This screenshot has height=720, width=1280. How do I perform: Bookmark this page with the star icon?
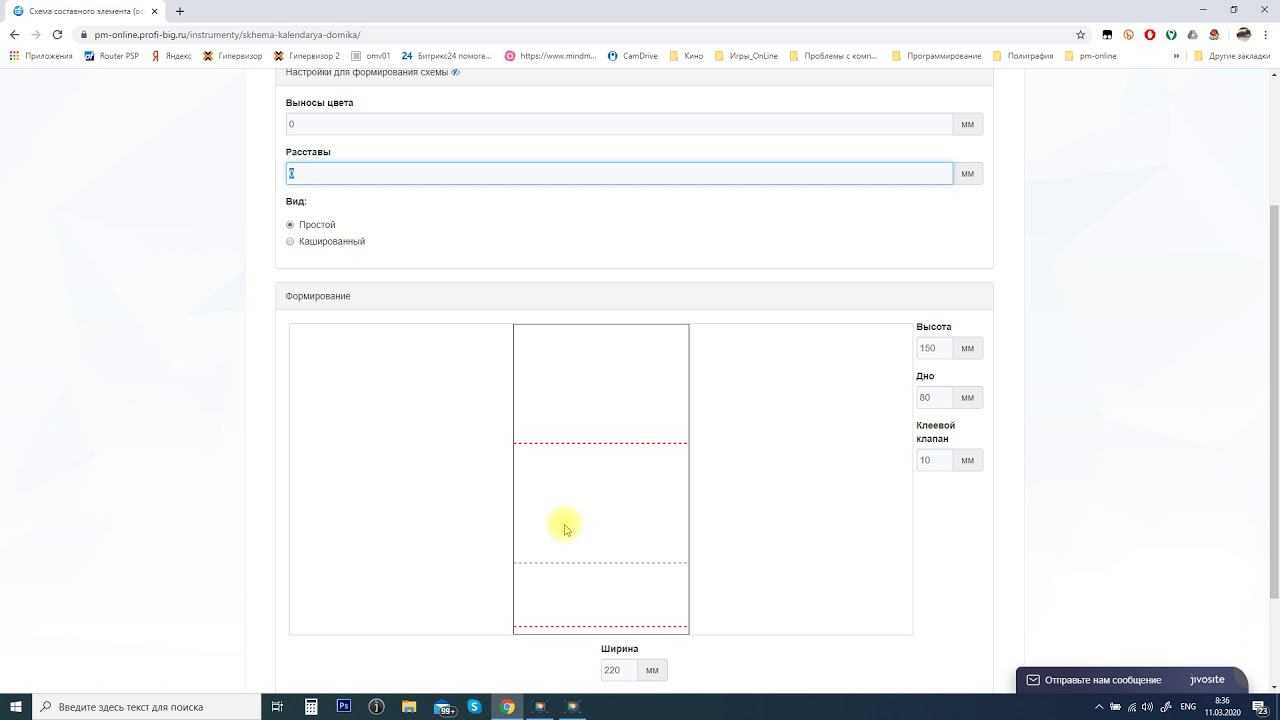pos(1080,34)
